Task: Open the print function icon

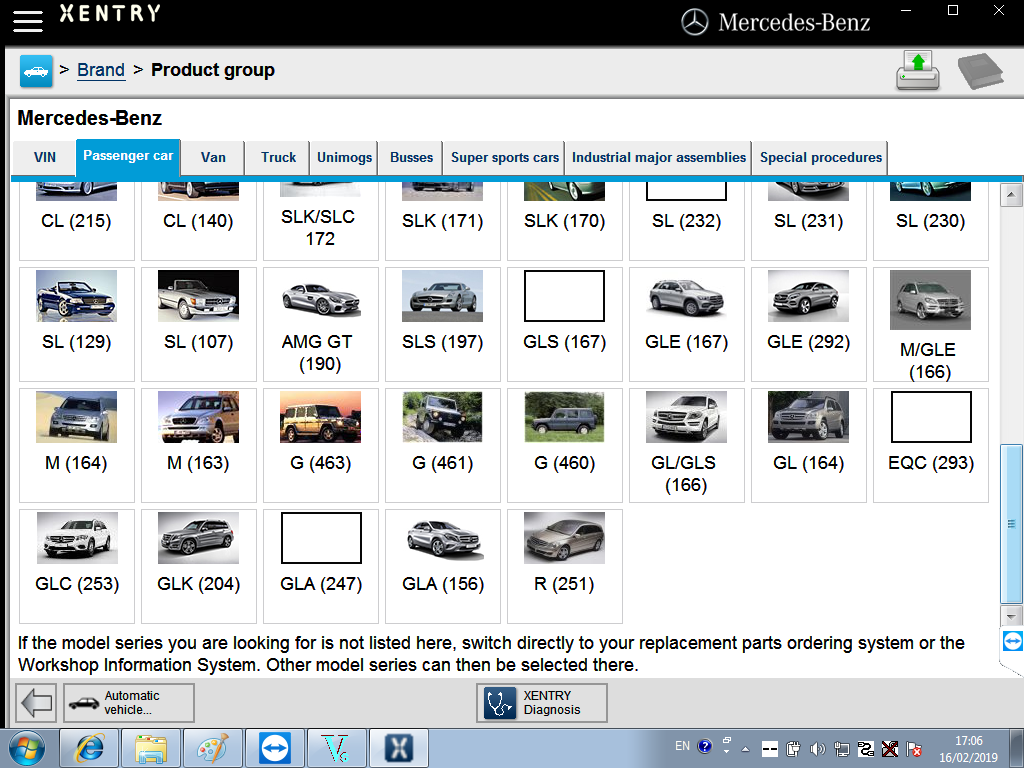Action: (x=918, y=70)
